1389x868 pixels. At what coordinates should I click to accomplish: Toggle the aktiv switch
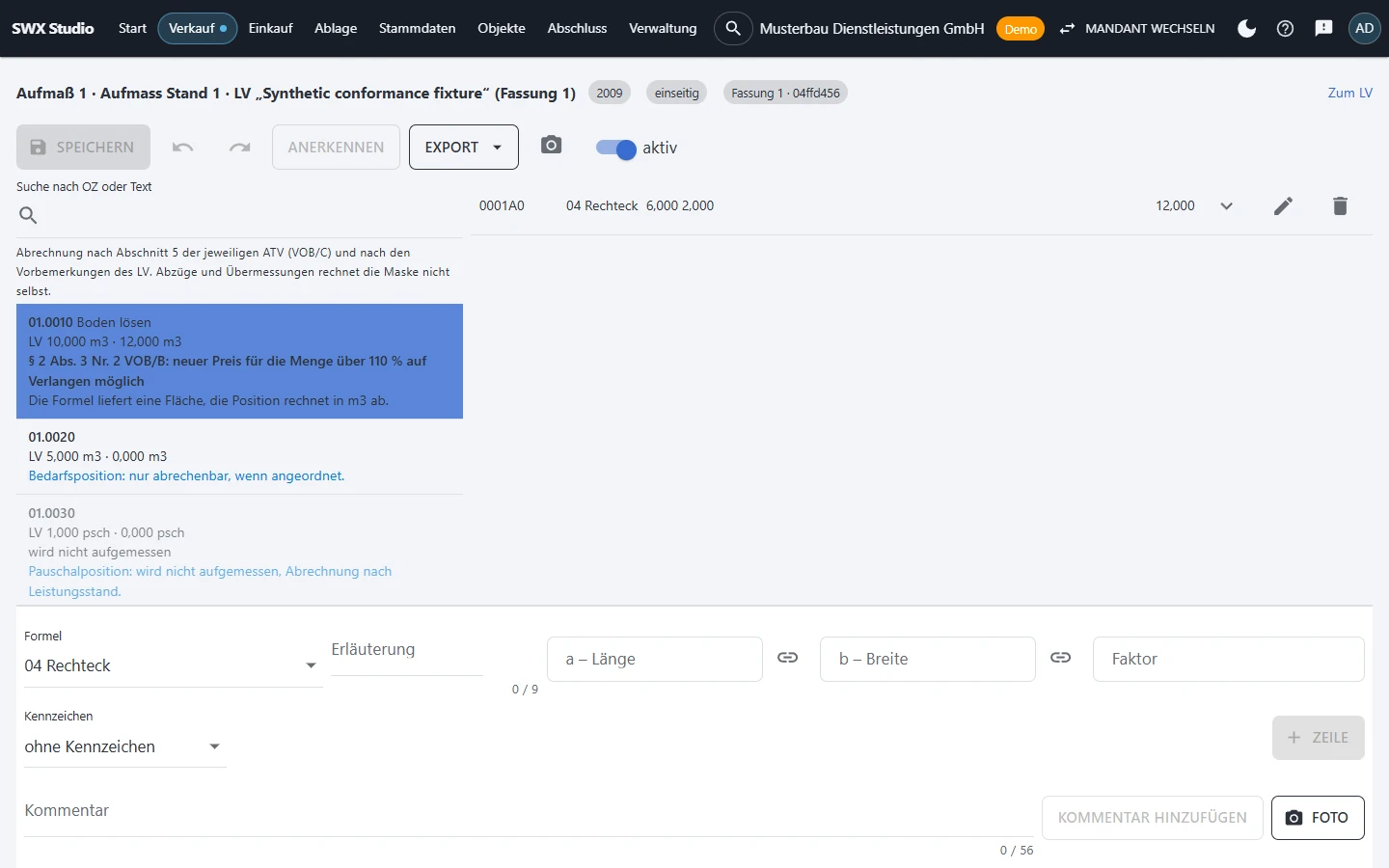click(x=615, y=149)
